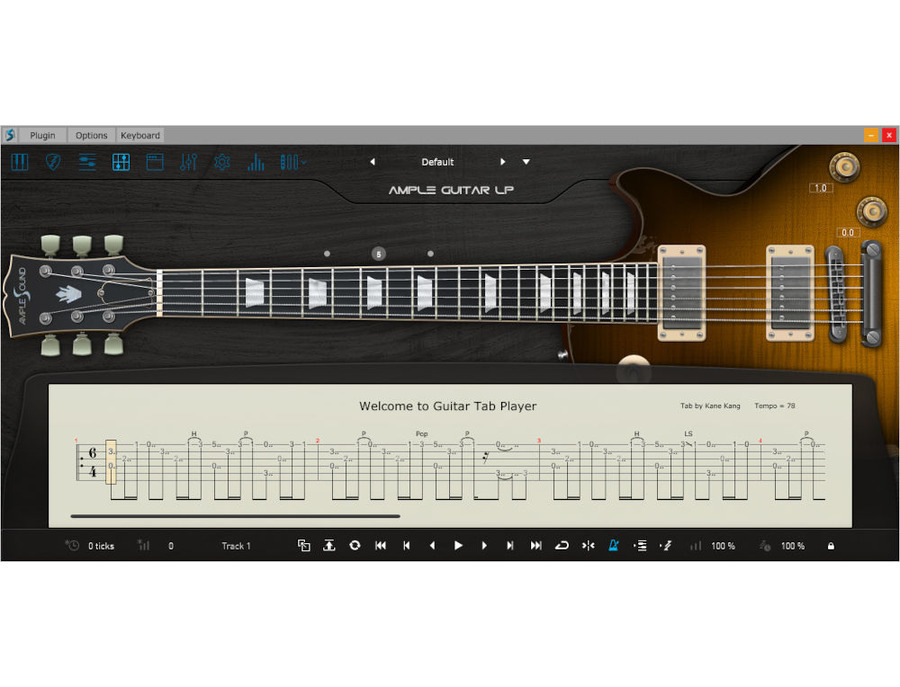This screenshot has width=900, height=687.
Task: Step one beat forward with right triangle
Action: 484,545
